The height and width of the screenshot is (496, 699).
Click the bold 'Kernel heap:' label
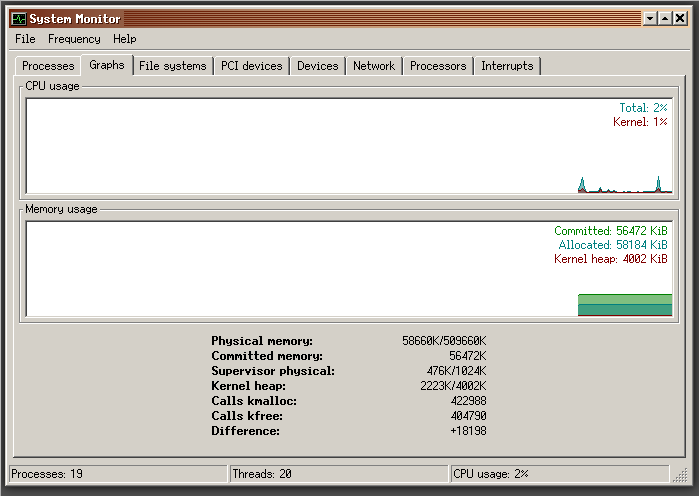(x=248, y=386)
